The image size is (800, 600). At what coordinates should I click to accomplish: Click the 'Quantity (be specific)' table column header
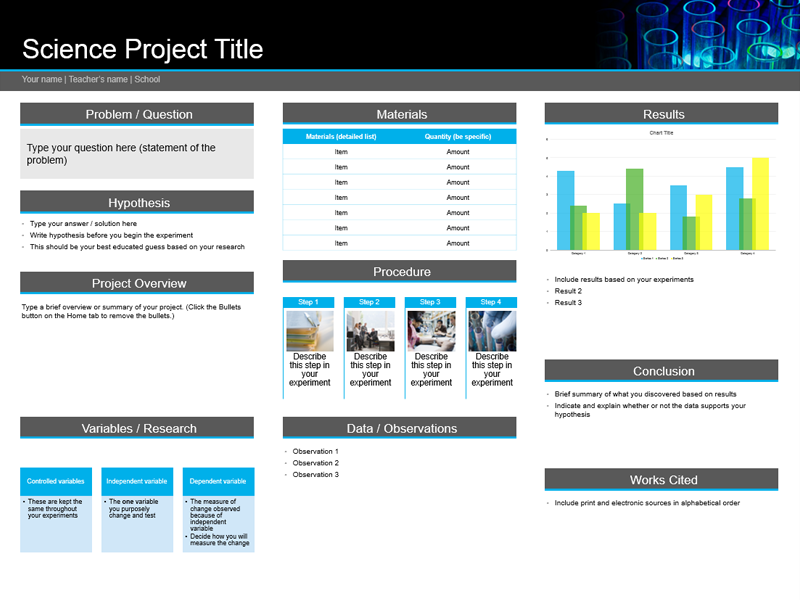[458, 136]
